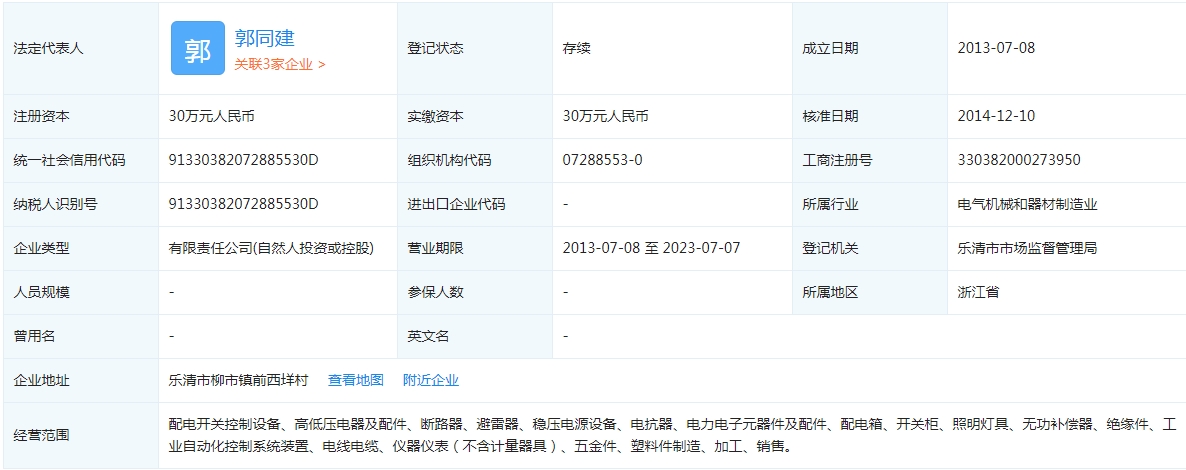Select the 登记状态 value 存续
The height and width of the screenshot is (470, 1186).
click(x=577, y=48)
